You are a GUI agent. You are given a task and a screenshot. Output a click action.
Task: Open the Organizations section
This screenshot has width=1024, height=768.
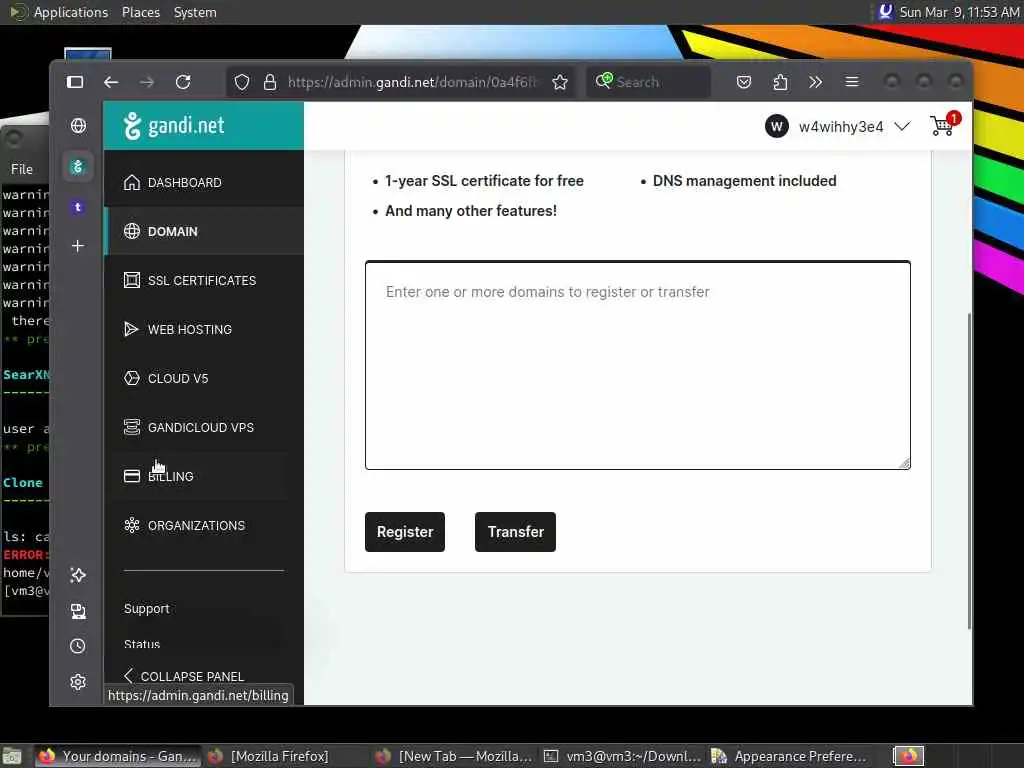(x=204, y=525)
